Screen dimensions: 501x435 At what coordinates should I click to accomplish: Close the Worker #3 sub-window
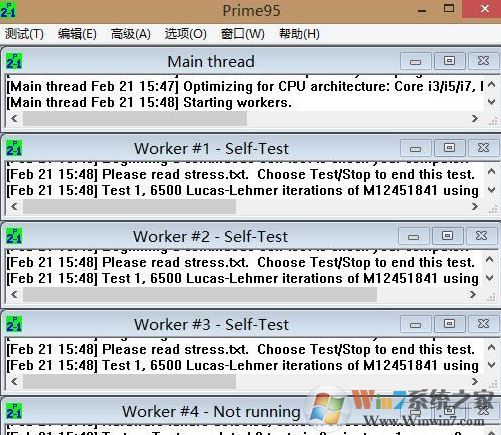[x=483, y=324]
